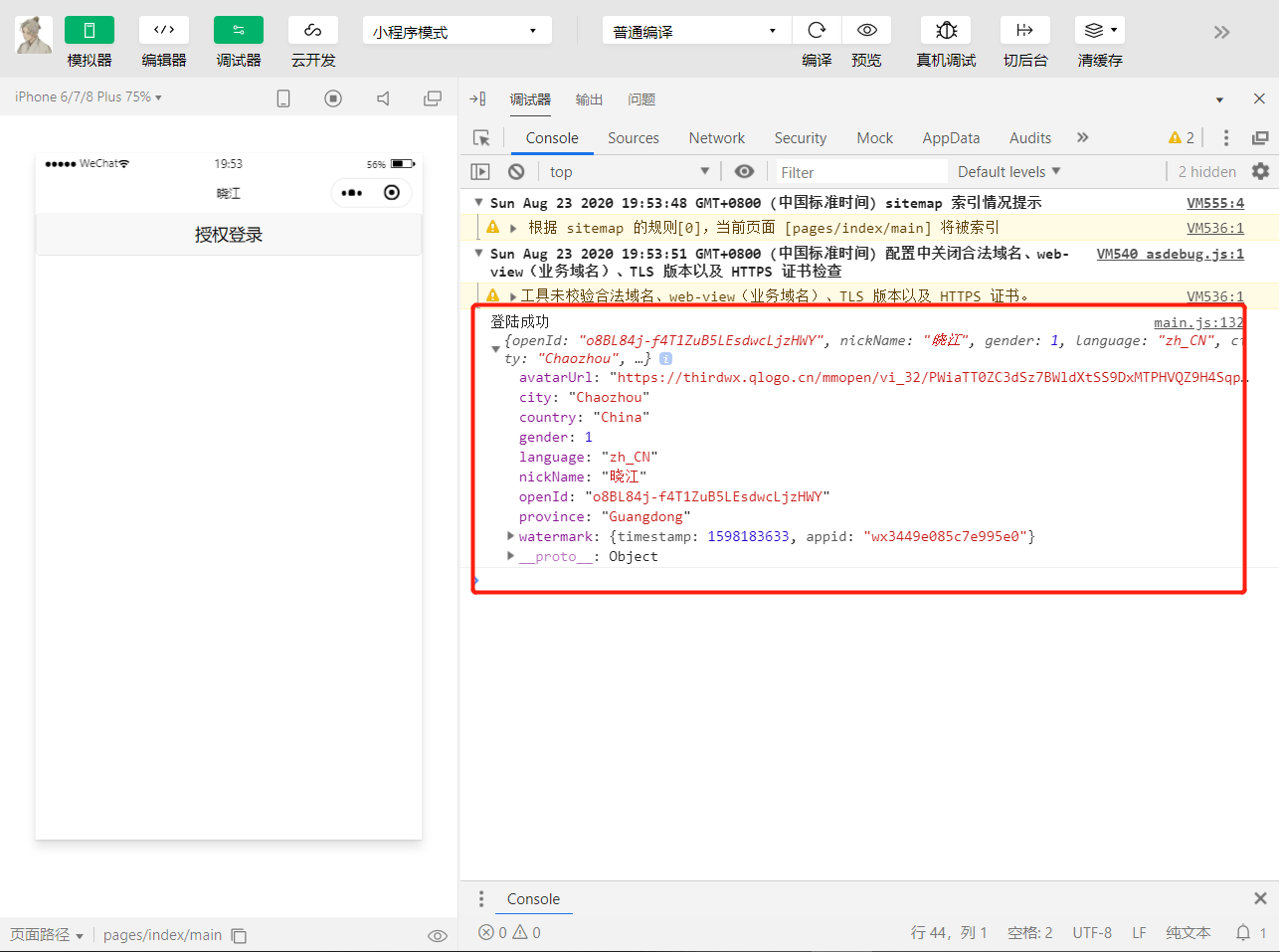Click the 授权登录 button in simulator

tap(229, 235)
